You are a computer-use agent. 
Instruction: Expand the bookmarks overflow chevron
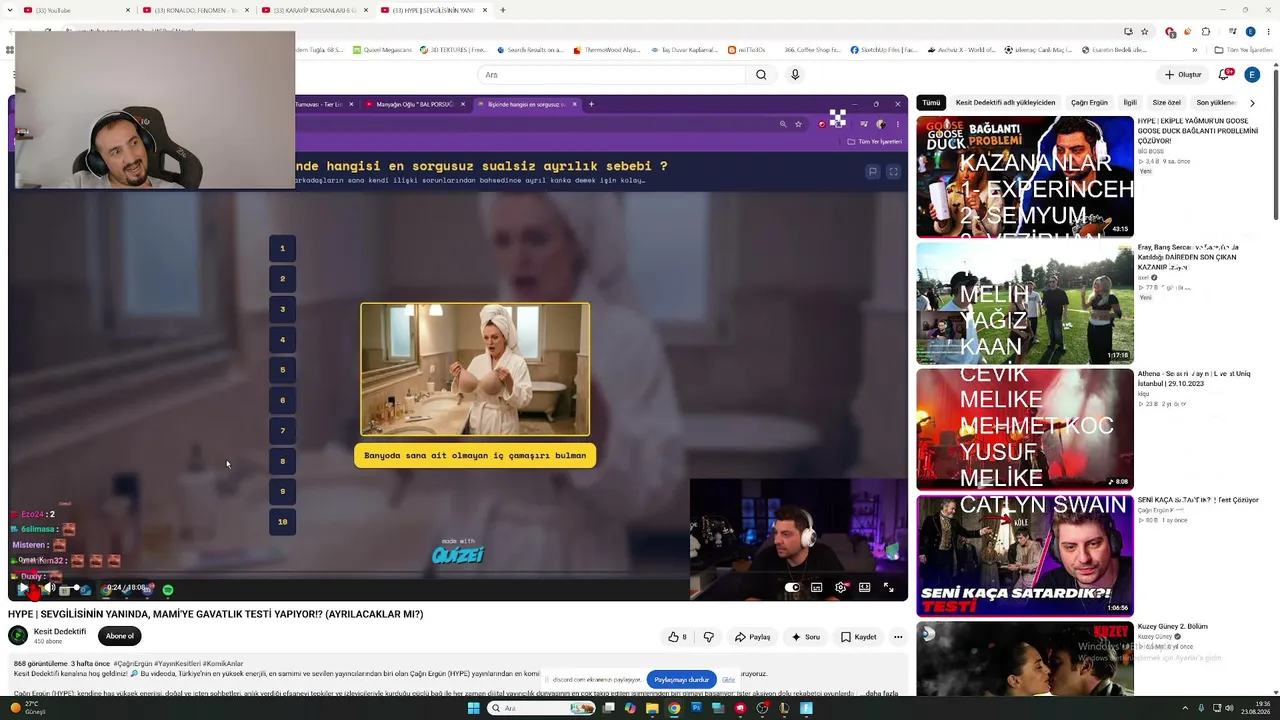1194,50
